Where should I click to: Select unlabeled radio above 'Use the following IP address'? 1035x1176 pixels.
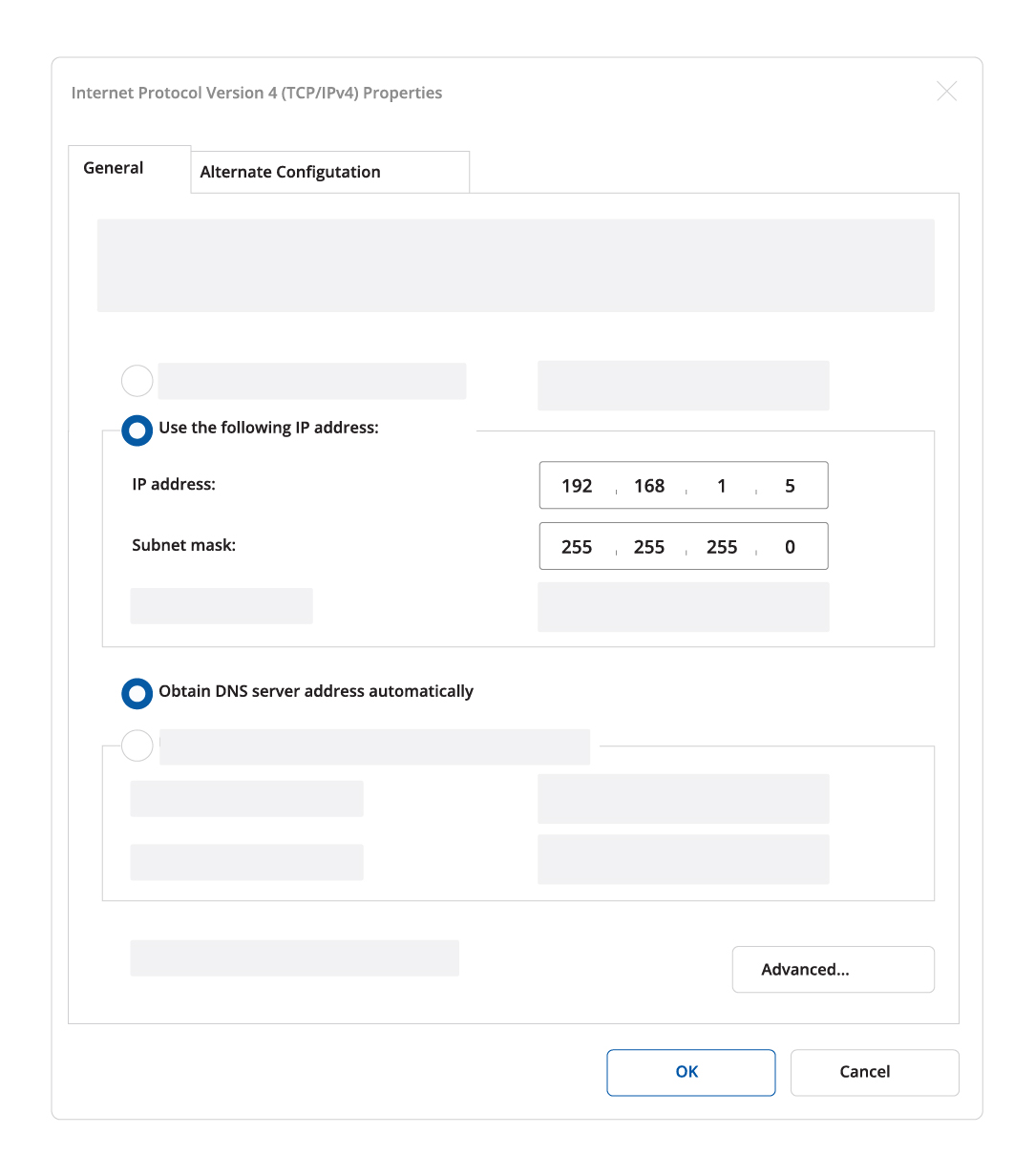137,381
